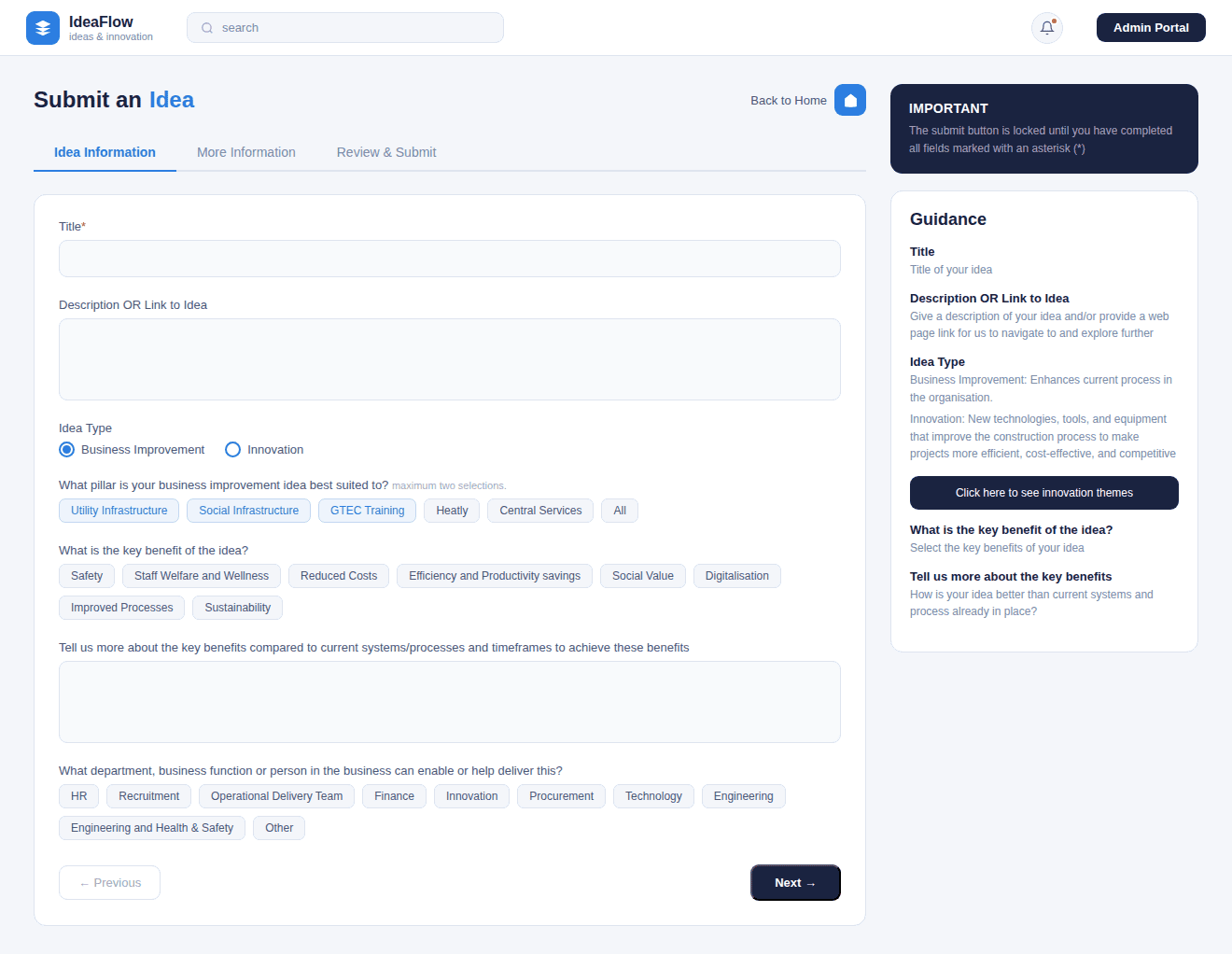Image resolution: width=1232 pixels, height=954 pixels.
Task: Deselect the GTEC Training pillar chip
Action: [367, 511]
